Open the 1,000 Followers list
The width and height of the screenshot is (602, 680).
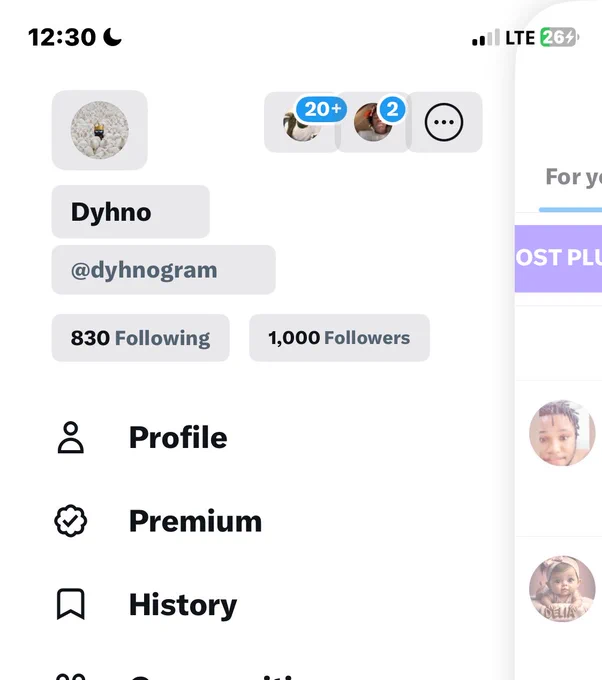339,338
